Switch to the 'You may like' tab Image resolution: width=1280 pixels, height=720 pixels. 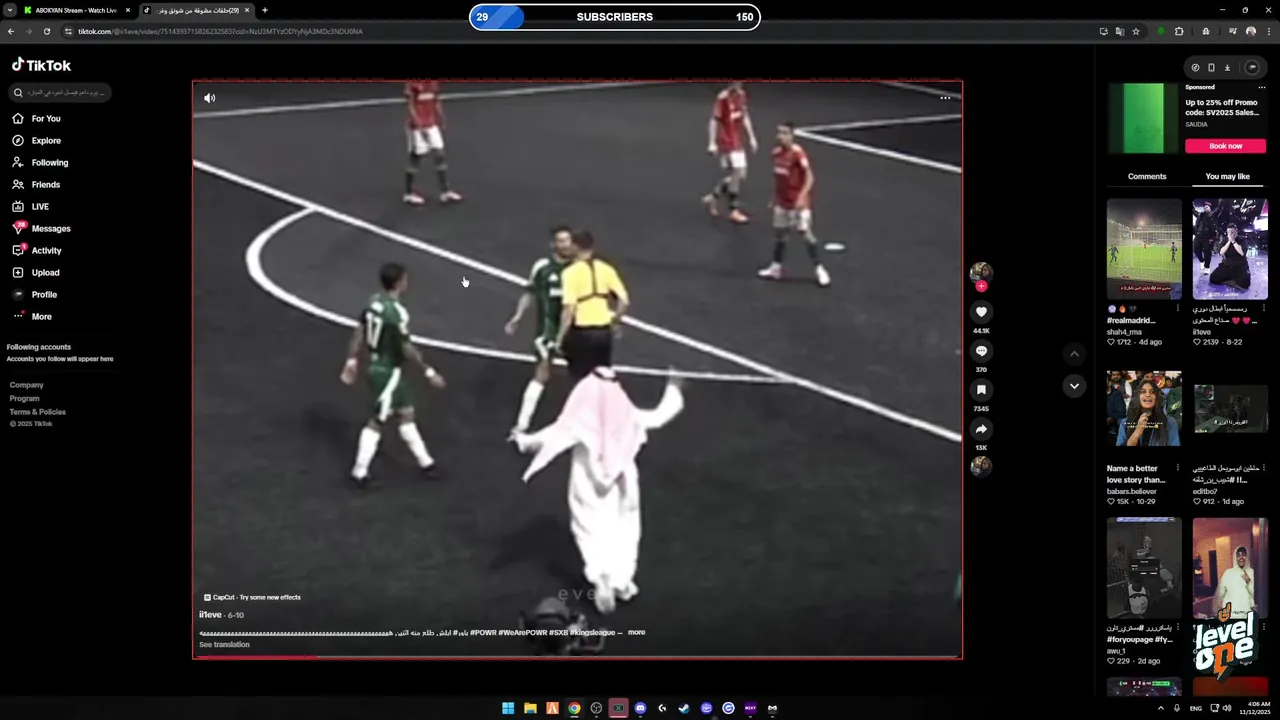(1228, 176)
